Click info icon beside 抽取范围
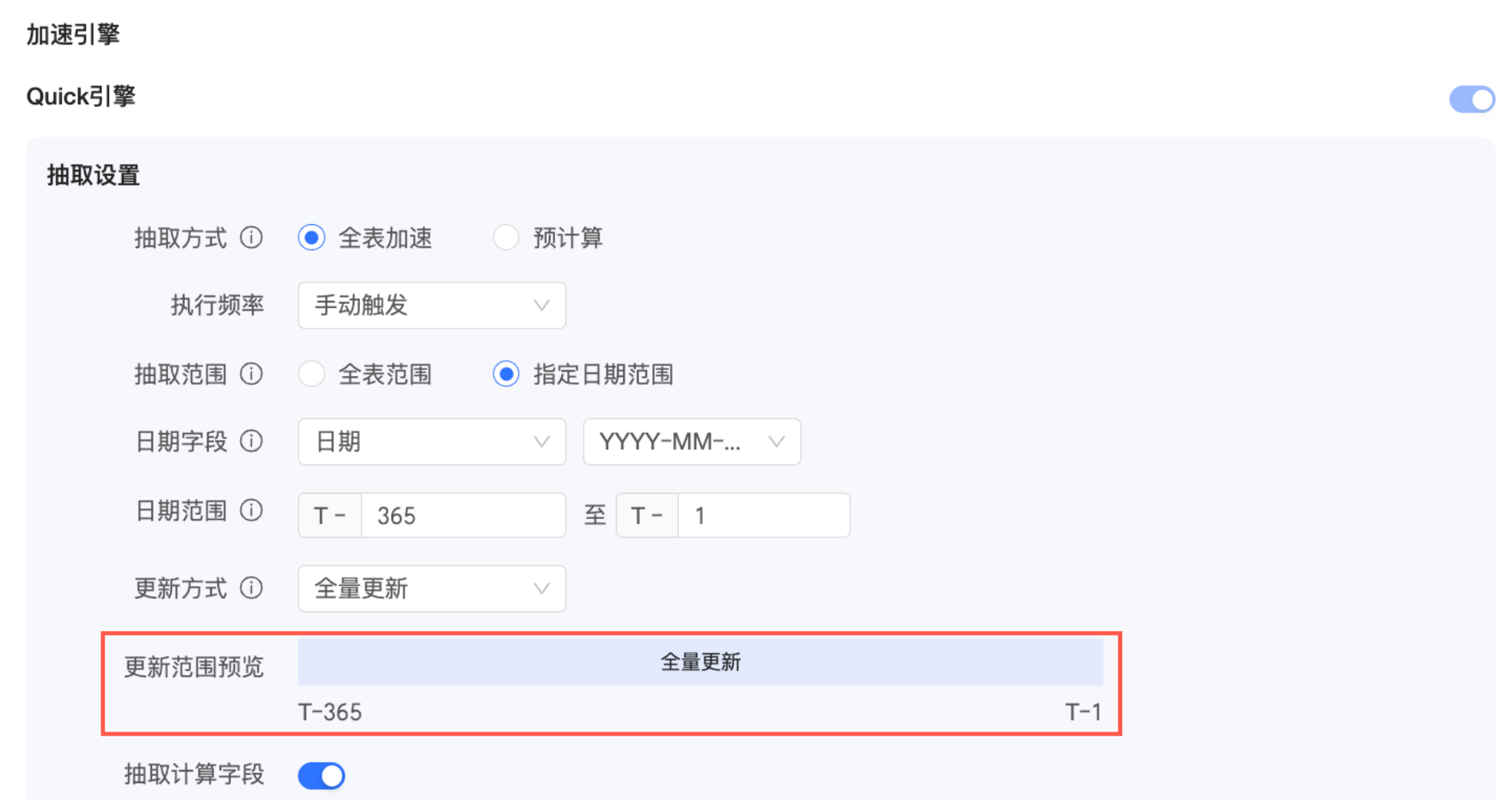The width and height of the screenshot is (1512, 800). coord(251,374)
